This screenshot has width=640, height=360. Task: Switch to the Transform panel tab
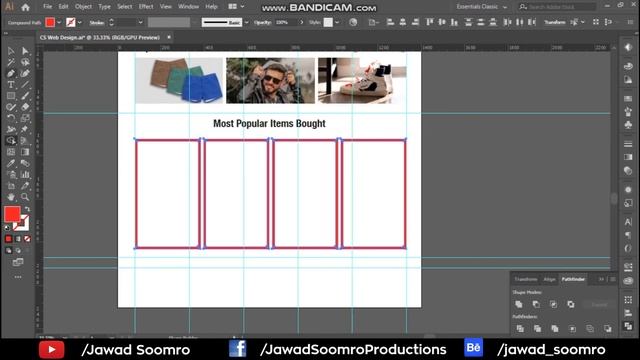525,279
